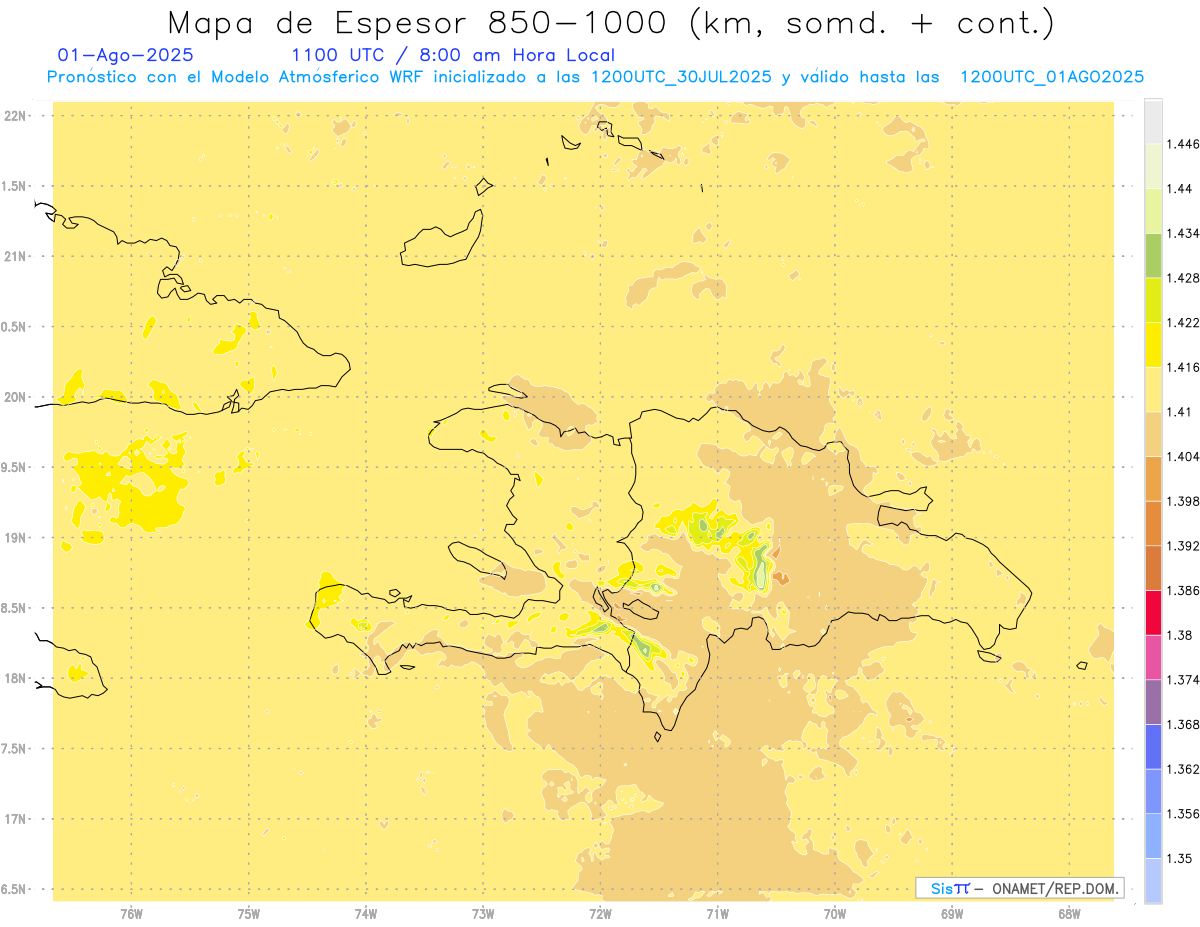Screen dimensions: 1200x927
Task: Click the '17N' latitude label
Action: pos(17,820)
